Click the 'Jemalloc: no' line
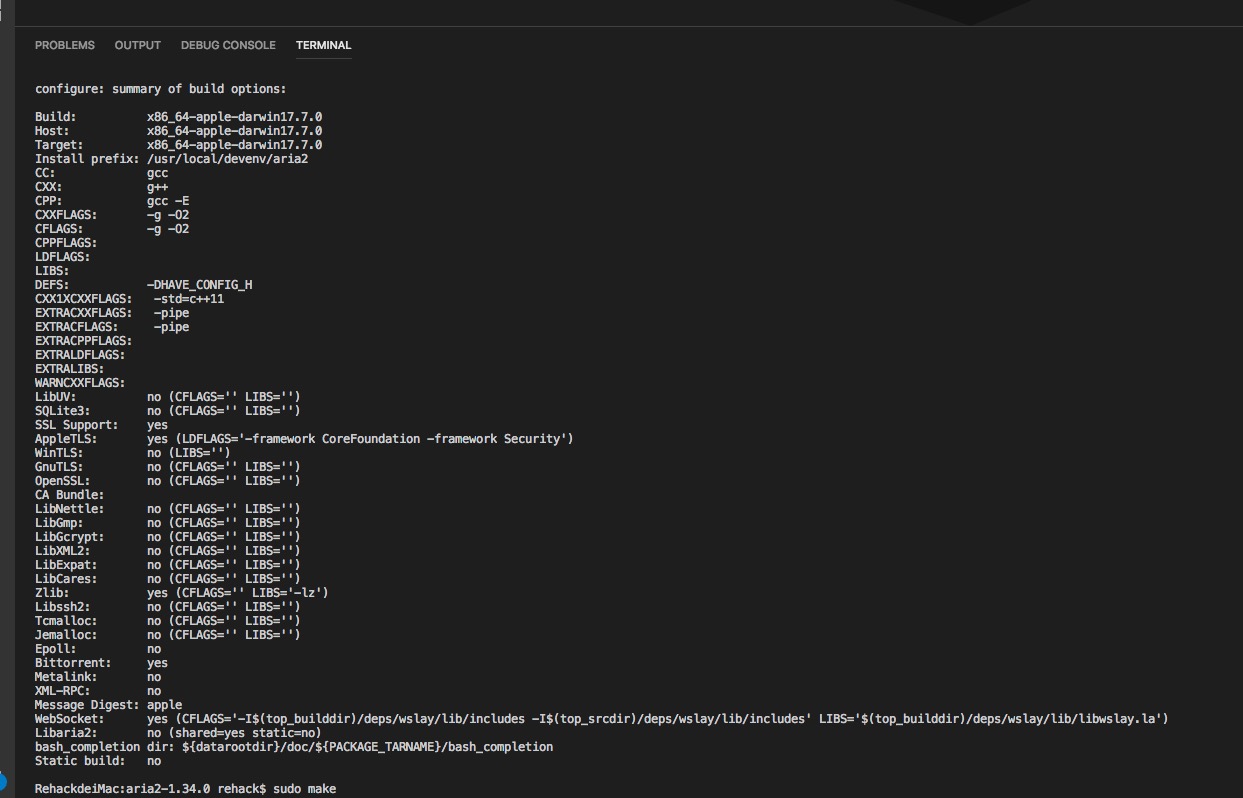 [x=168, y=635]
